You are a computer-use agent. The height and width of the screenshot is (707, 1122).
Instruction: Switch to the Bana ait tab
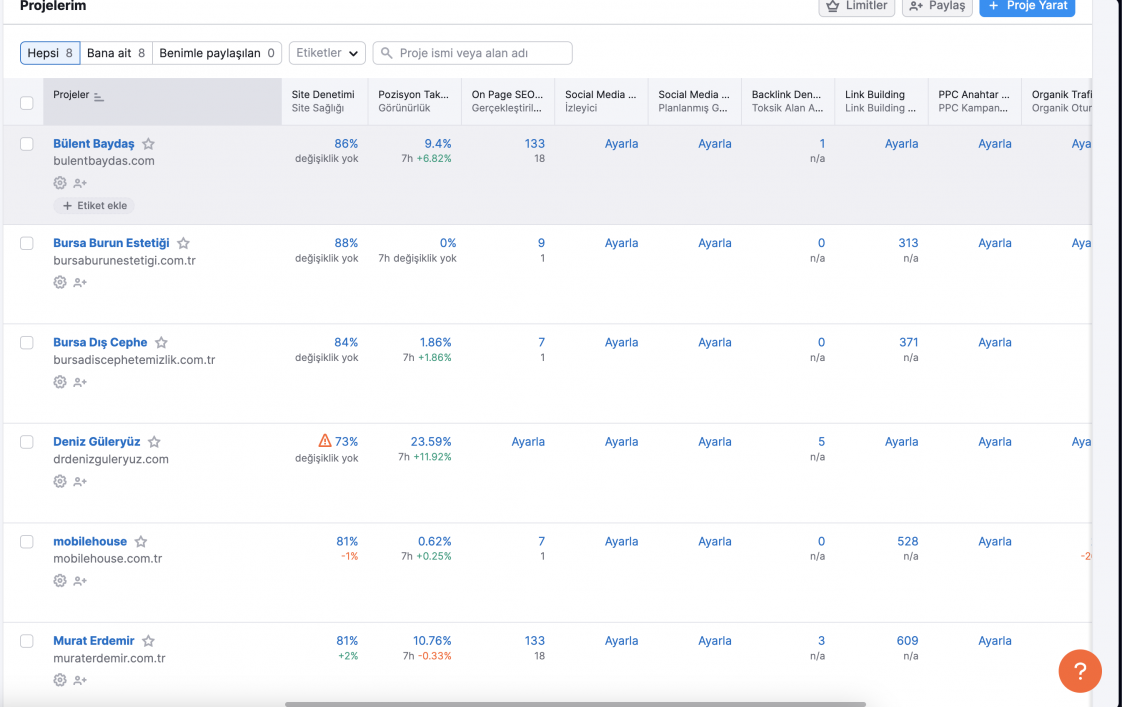coord(116,53)
